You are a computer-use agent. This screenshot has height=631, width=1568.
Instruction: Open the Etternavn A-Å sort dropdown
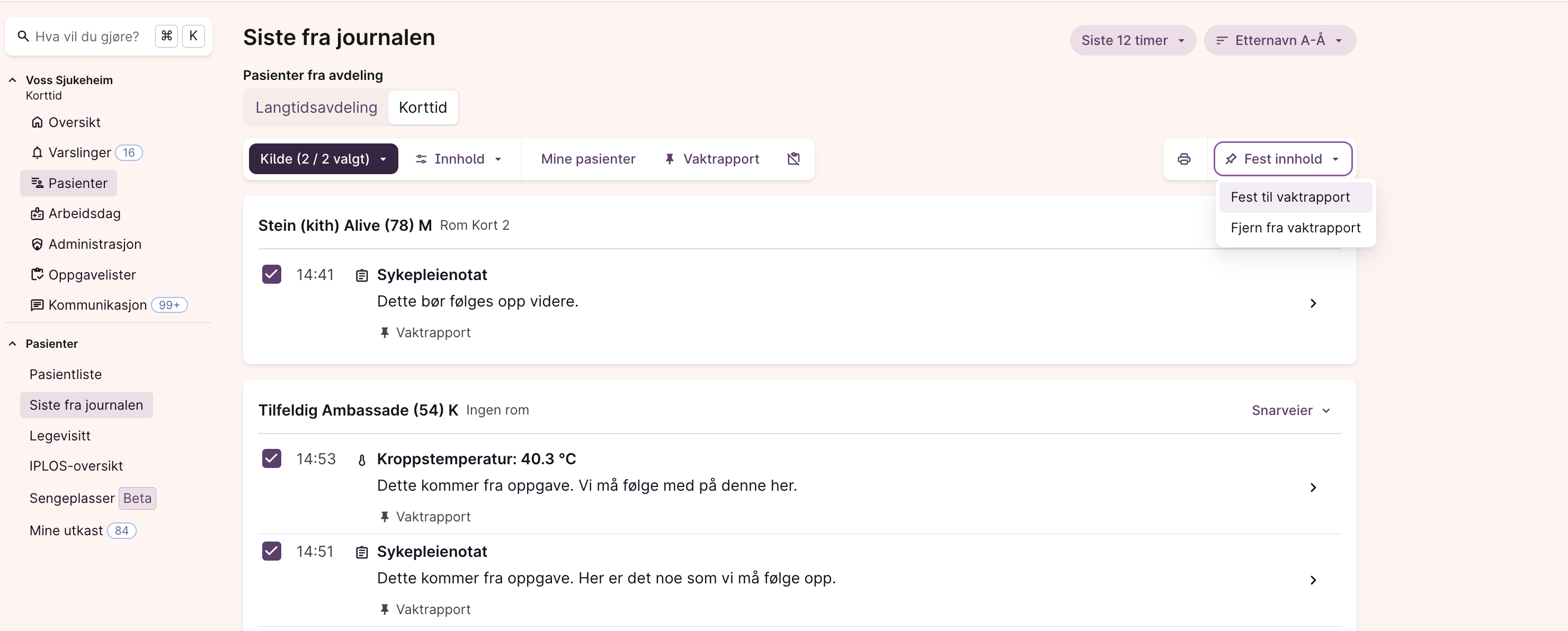[1279, 40]
